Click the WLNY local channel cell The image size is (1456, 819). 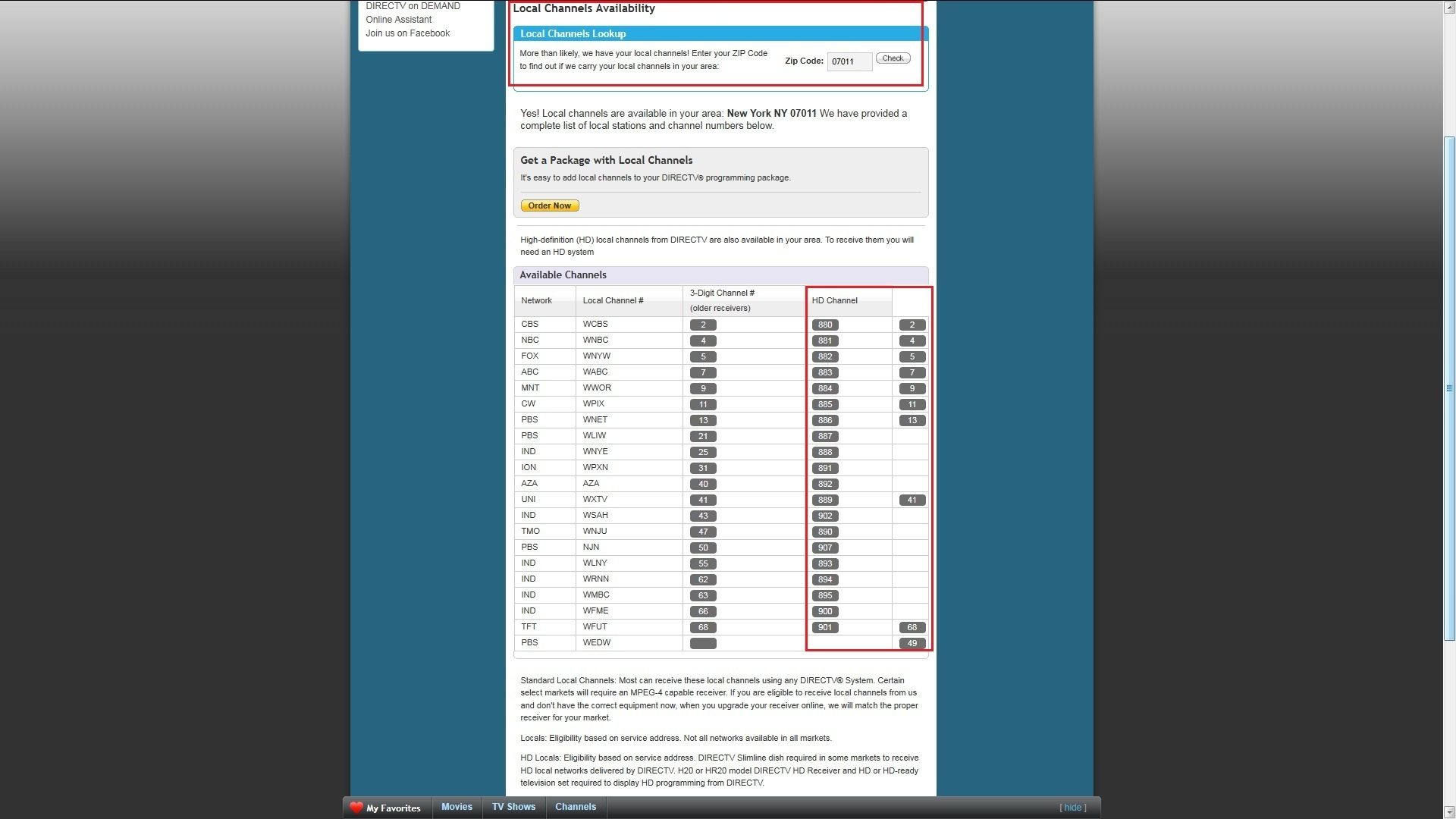point(629,563)
